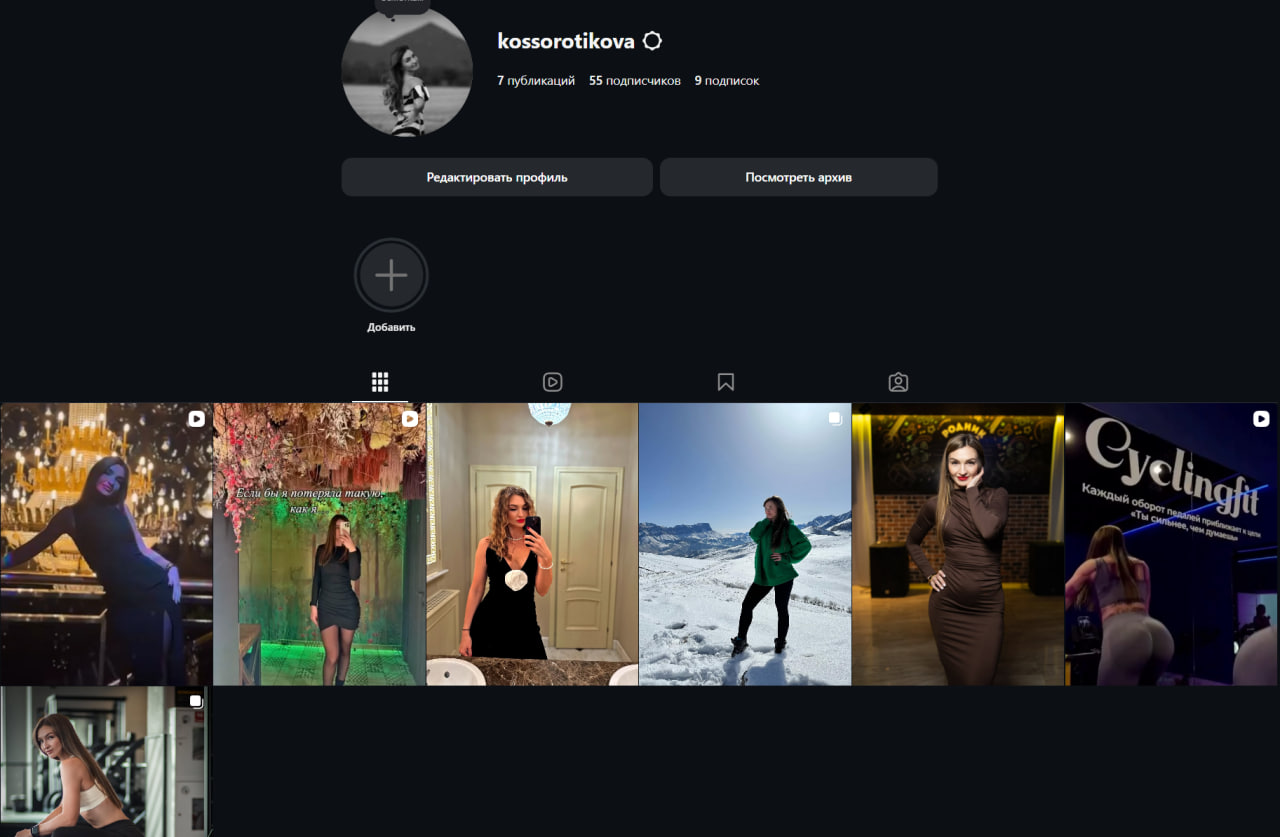Open the brown dress portrait post
Screen dimensions: 1280x837
click(958, 544)
